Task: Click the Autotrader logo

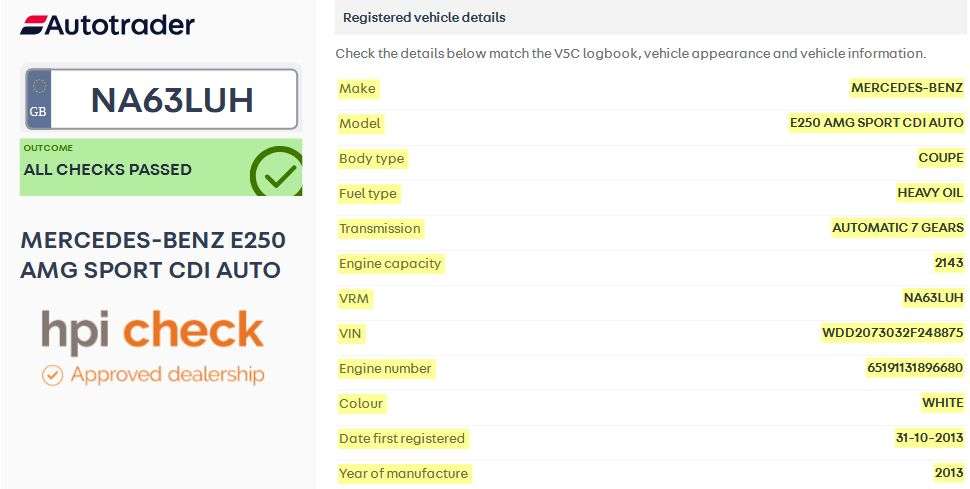Action: (x=108, y=25)
